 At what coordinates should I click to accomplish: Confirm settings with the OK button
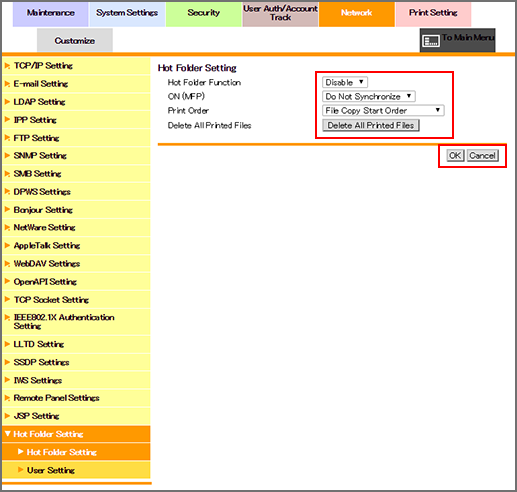pyautogui.click(x=455, y=155)
